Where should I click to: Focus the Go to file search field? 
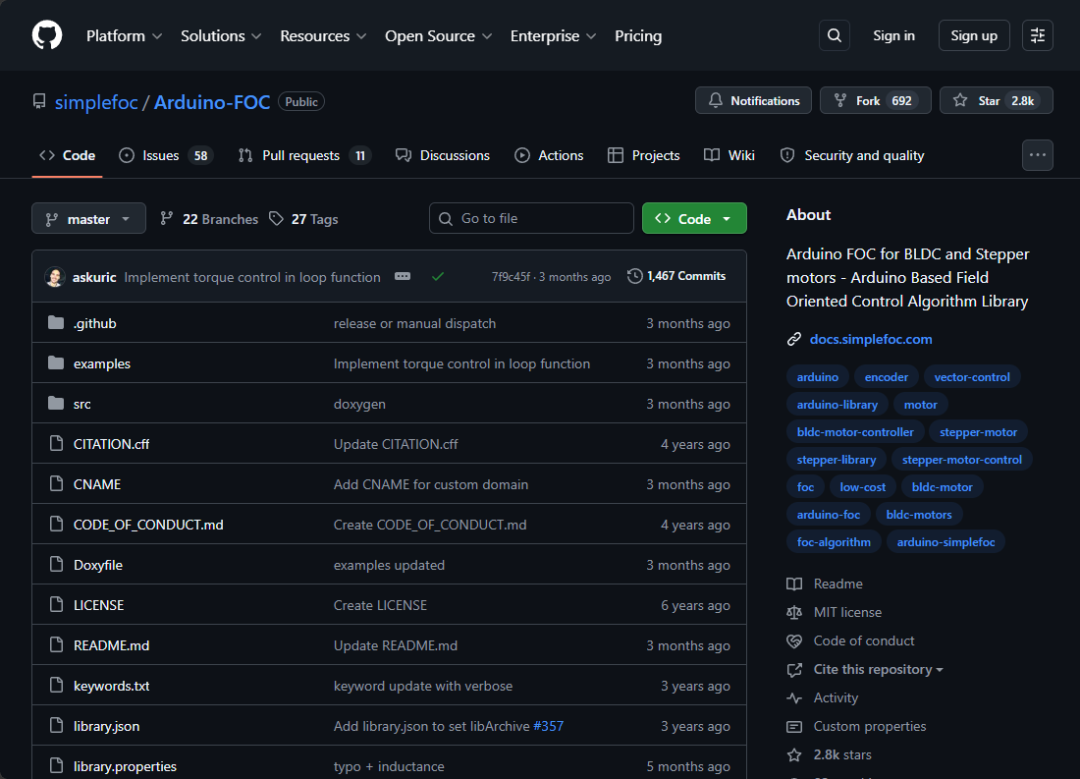pos(531,218)
